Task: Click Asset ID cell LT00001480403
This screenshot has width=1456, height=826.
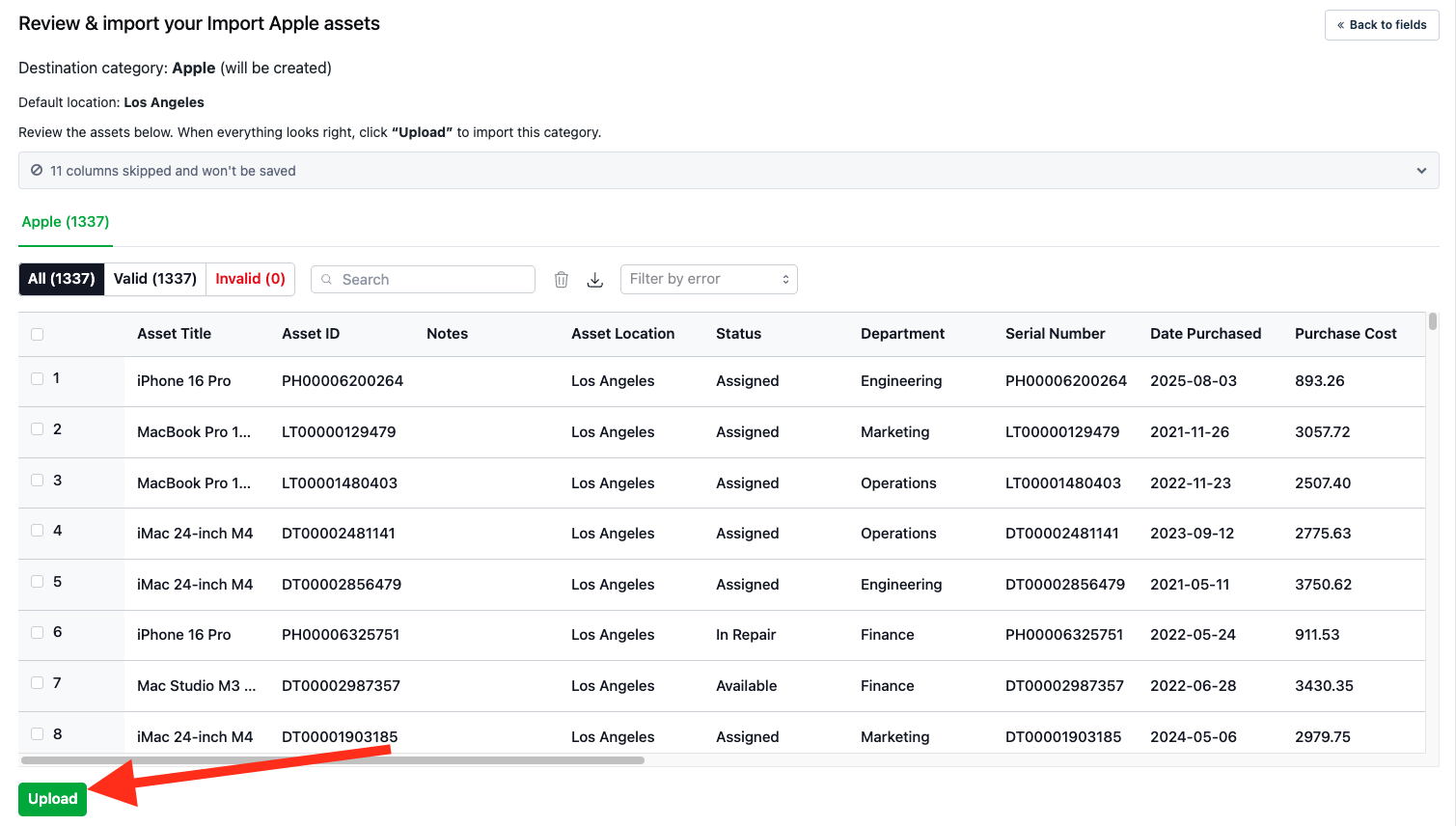Action: point(340,483)
